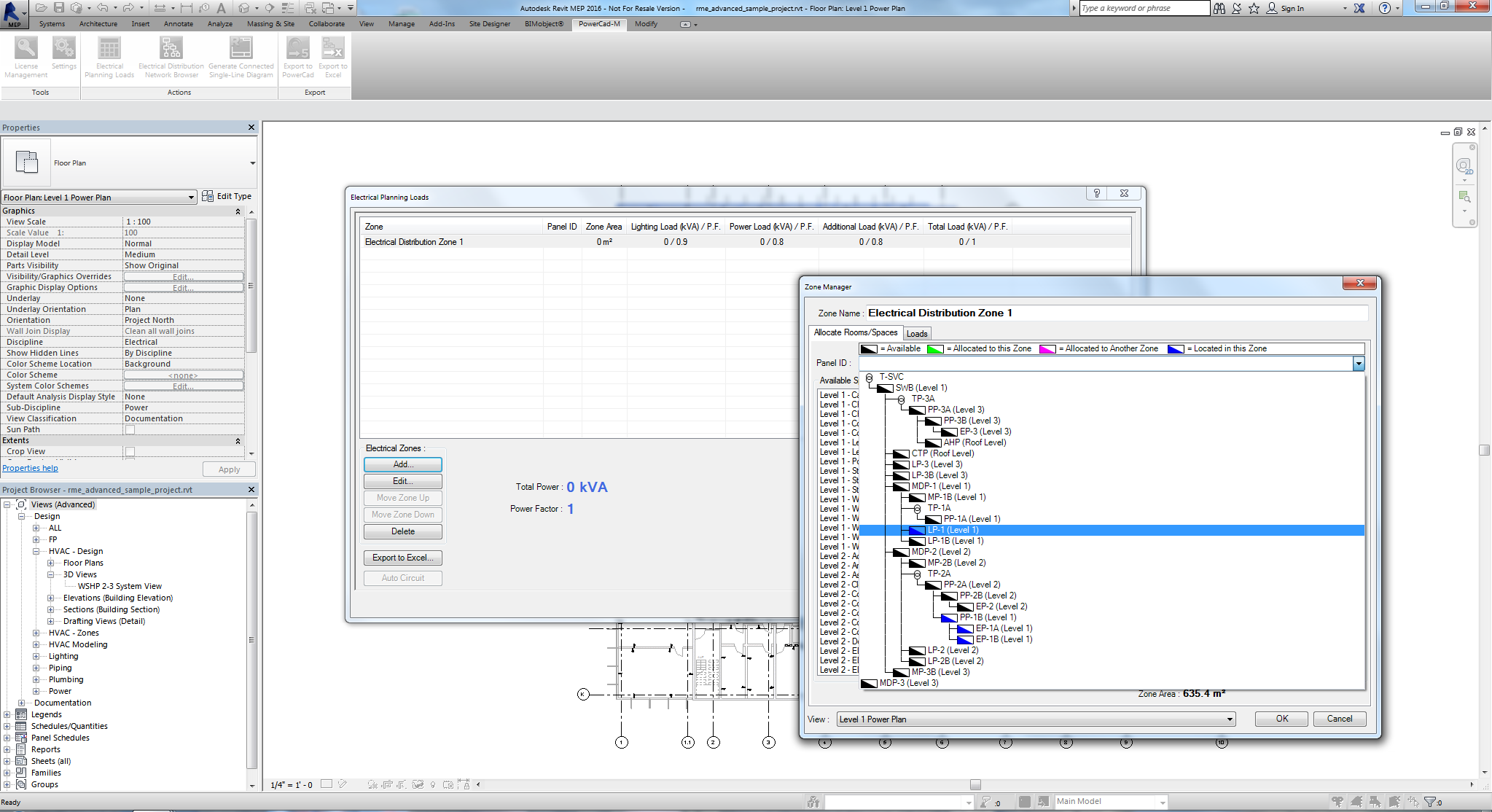
Task: Click Generate Connected Single-Line Diagram icon
Action: coord(241,49)
